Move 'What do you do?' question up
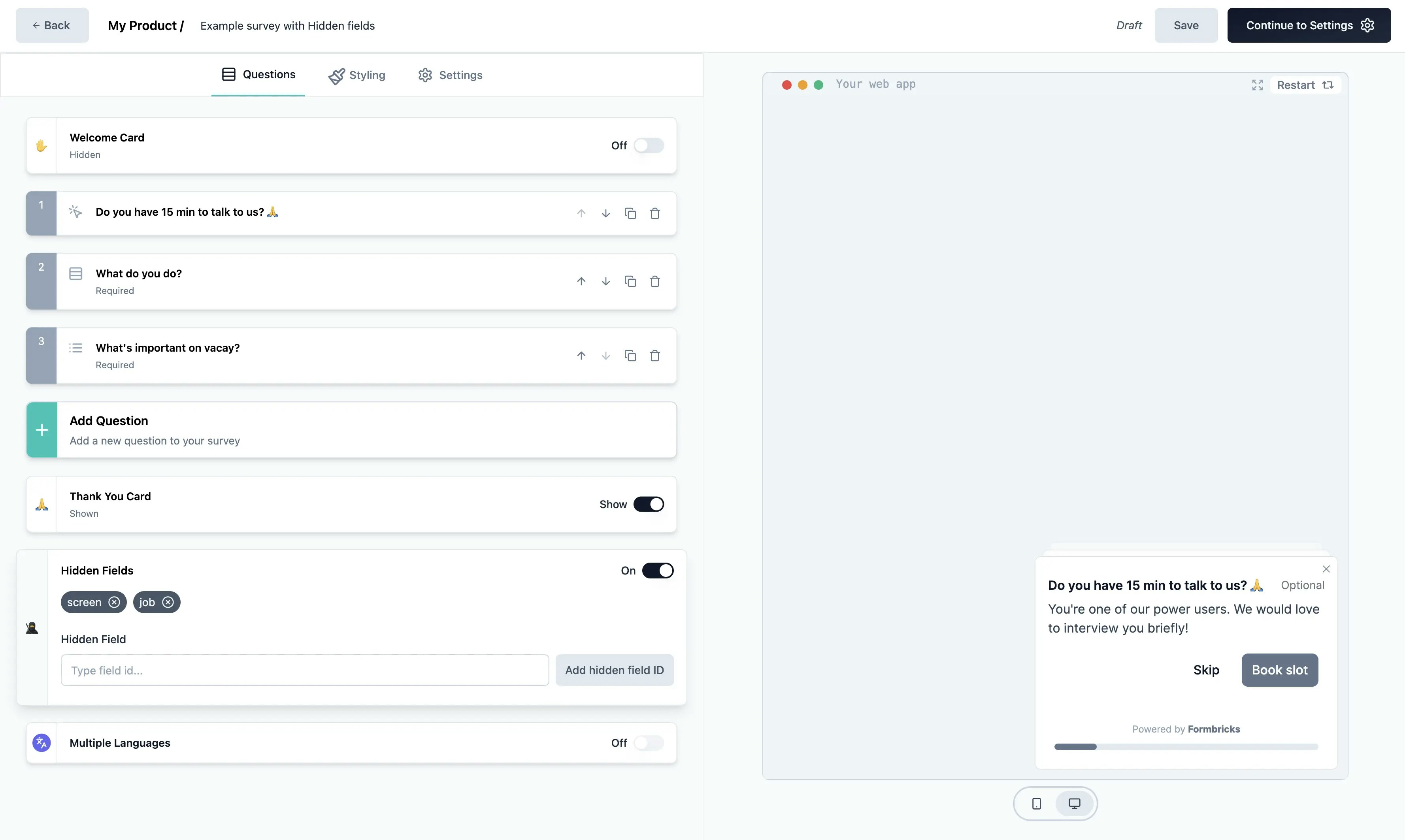Screen dimensions: 1405x840 point(581,281)
